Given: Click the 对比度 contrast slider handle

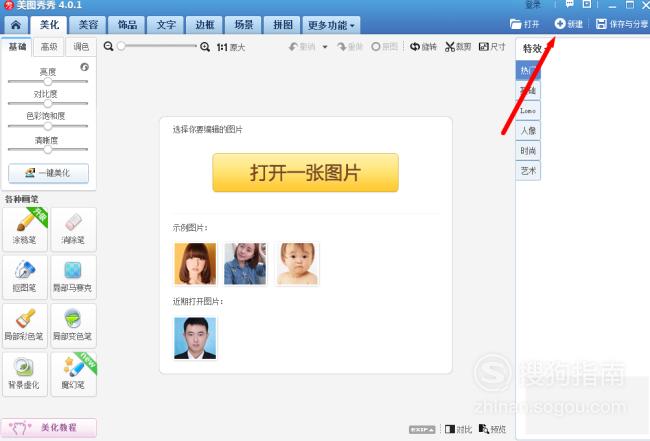Looking at the screenshot, I should 48,103.
